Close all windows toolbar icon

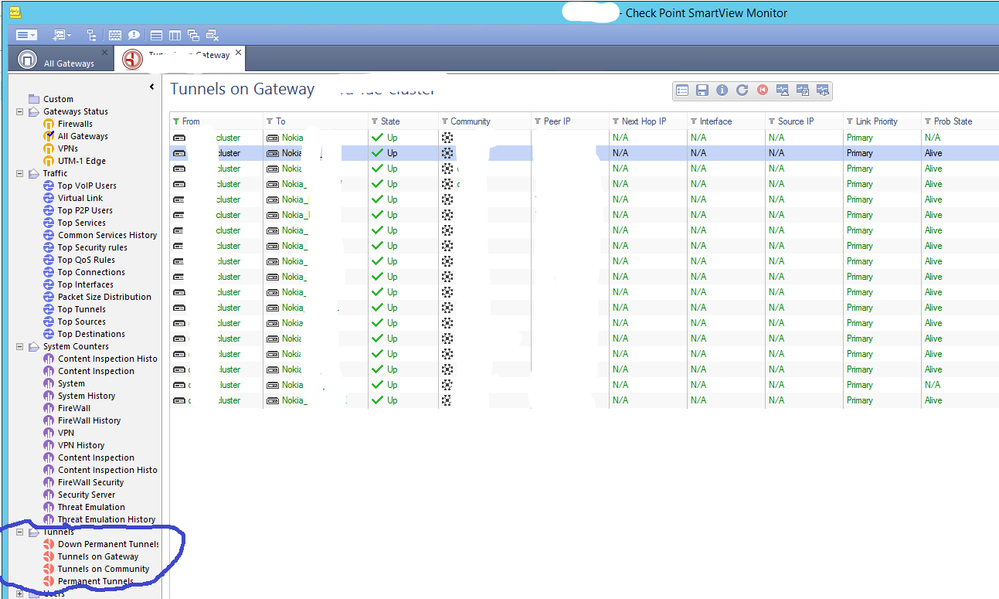click(212, 35)
